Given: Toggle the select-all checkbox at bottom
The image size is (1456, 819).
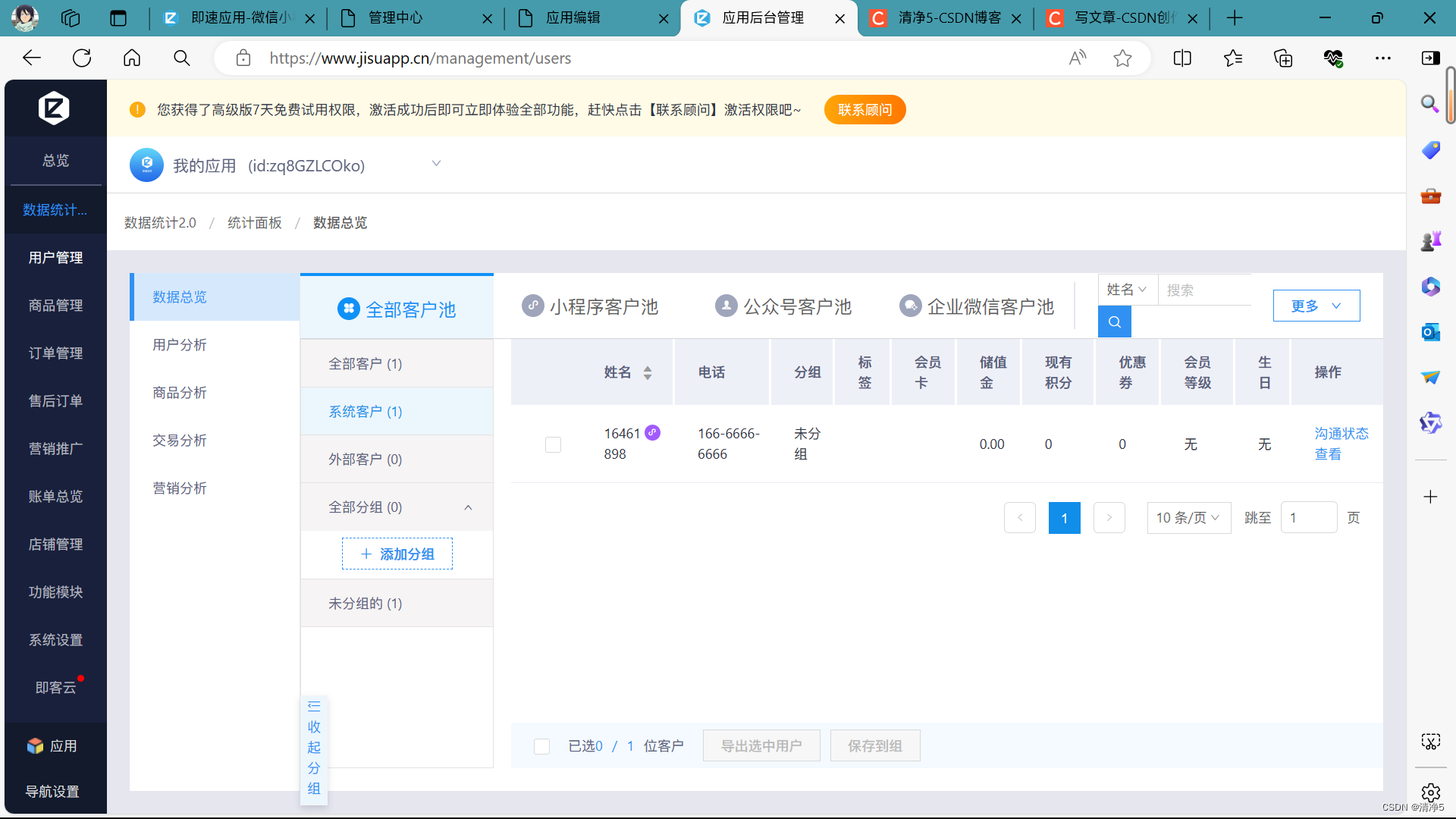Looking at the screenshot, I should pyautogui.click(x=541, y=746).
